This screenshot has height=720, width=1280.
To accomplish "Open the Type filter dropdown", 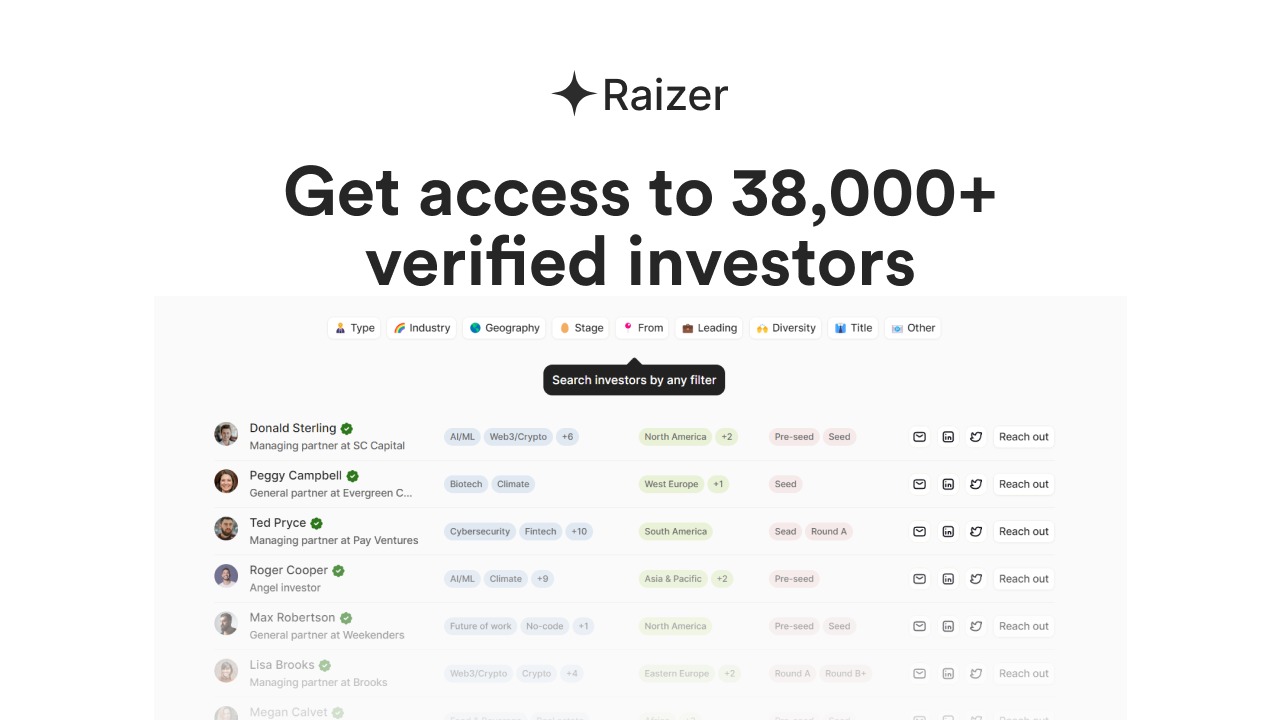I will click(354, 328).
